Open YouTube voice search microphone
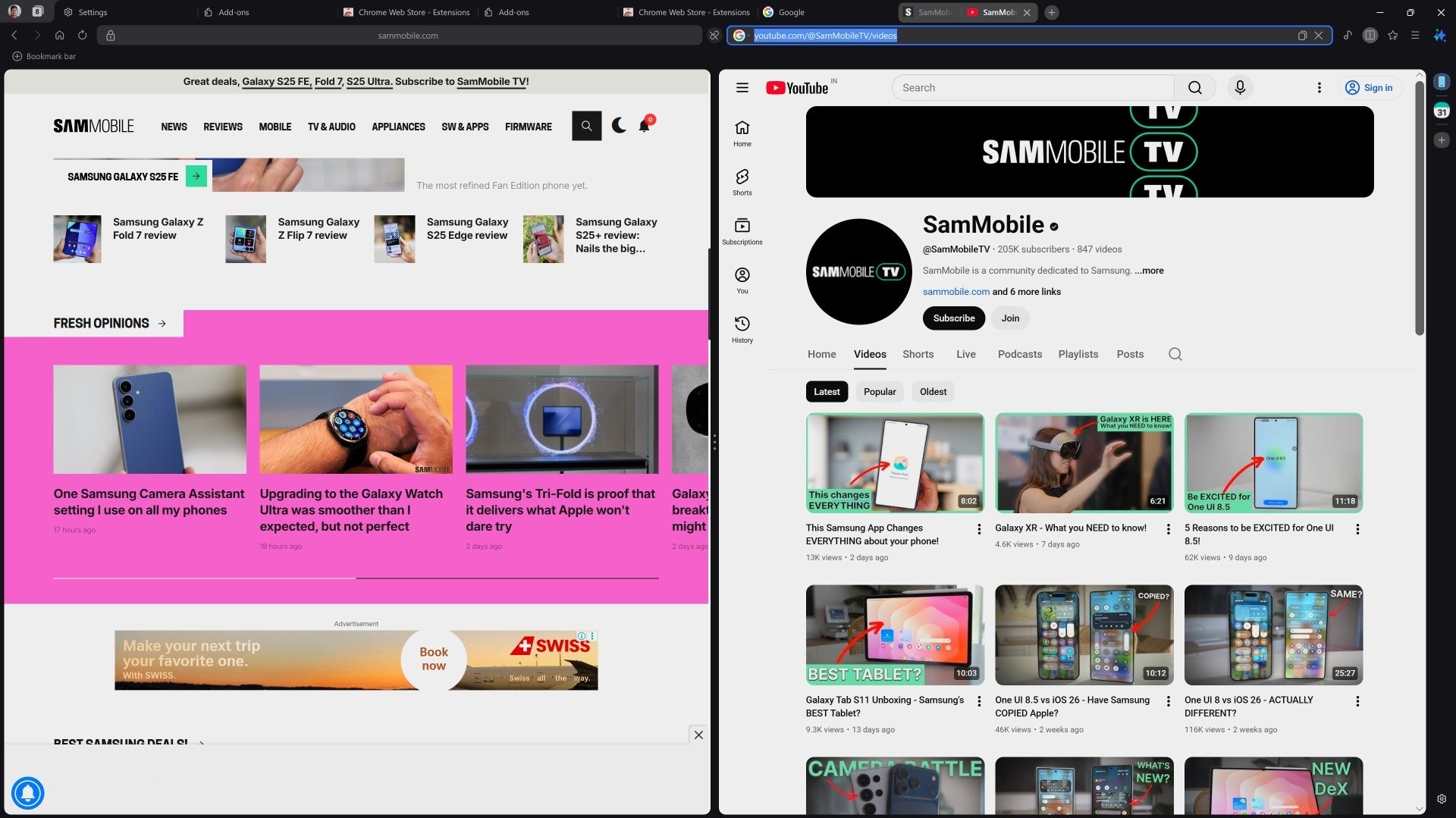Screen dimensions: 1456x818 1239,87
